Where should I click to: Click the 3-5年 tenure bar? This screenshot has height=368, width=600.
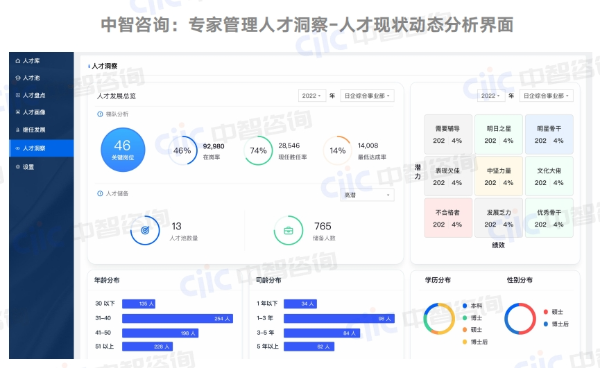(x=322, y=333)
